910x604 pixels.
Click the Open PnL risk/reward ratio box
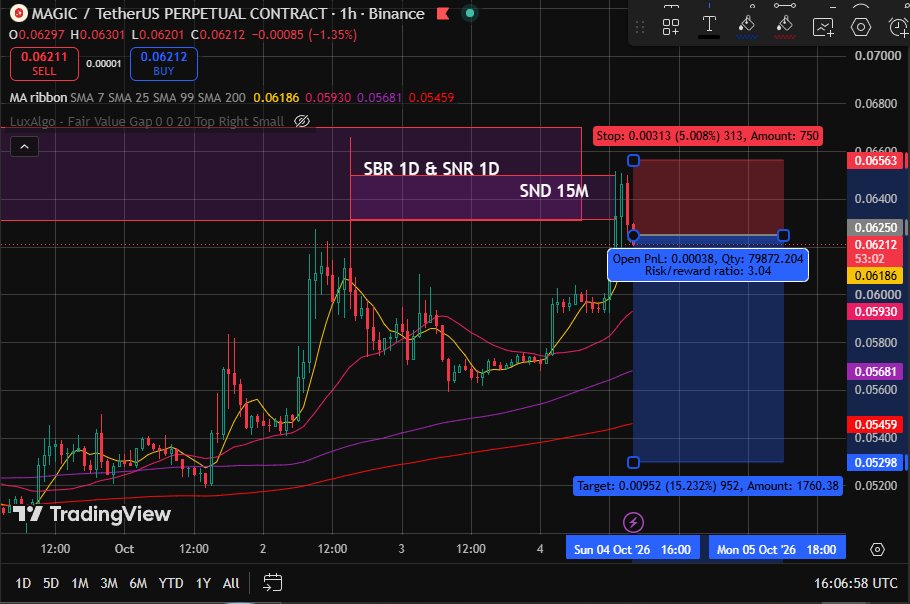pos(708,265)
